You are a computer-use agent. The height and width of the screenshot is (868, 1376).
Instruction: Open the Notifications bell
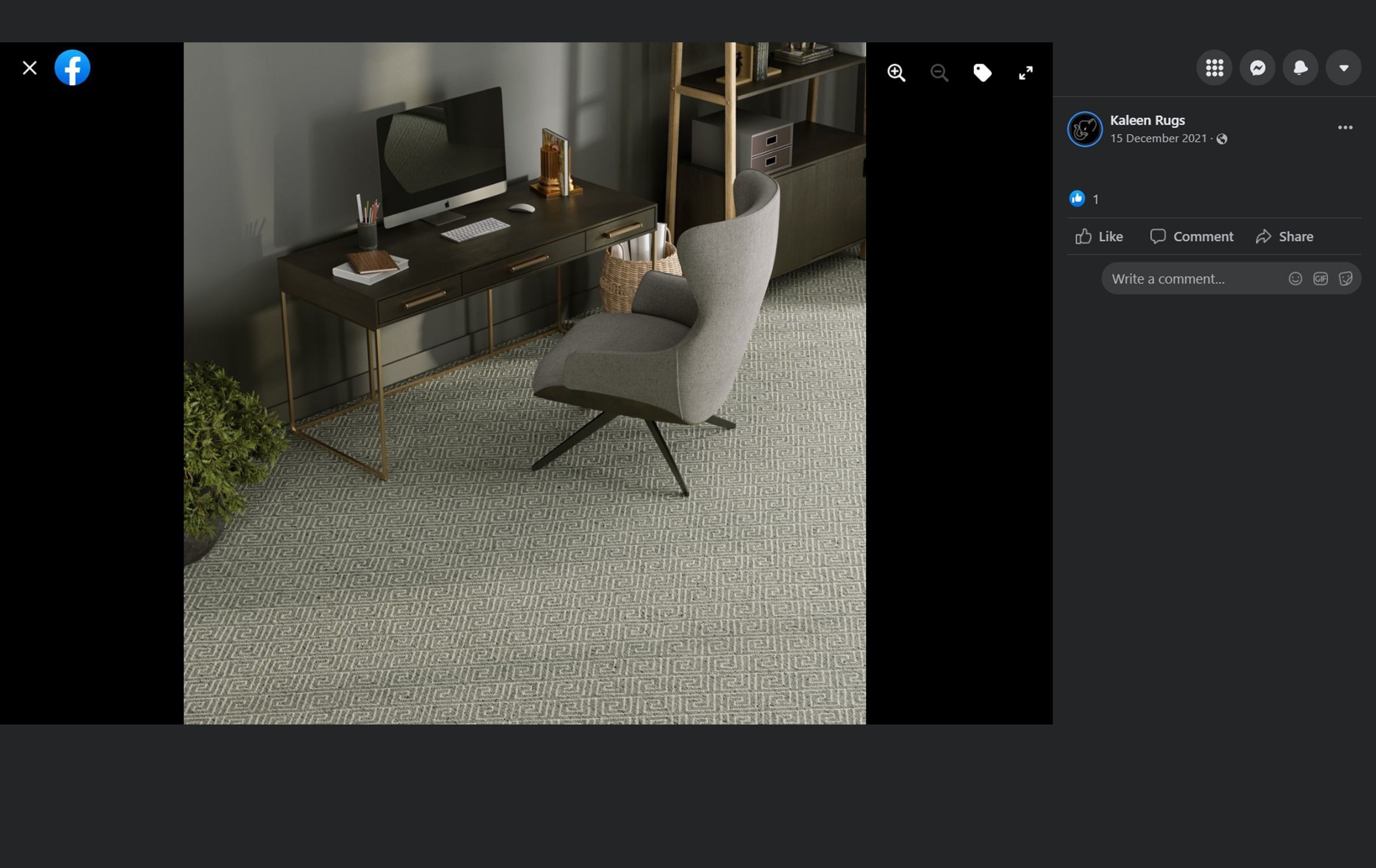click(1300, 68)
